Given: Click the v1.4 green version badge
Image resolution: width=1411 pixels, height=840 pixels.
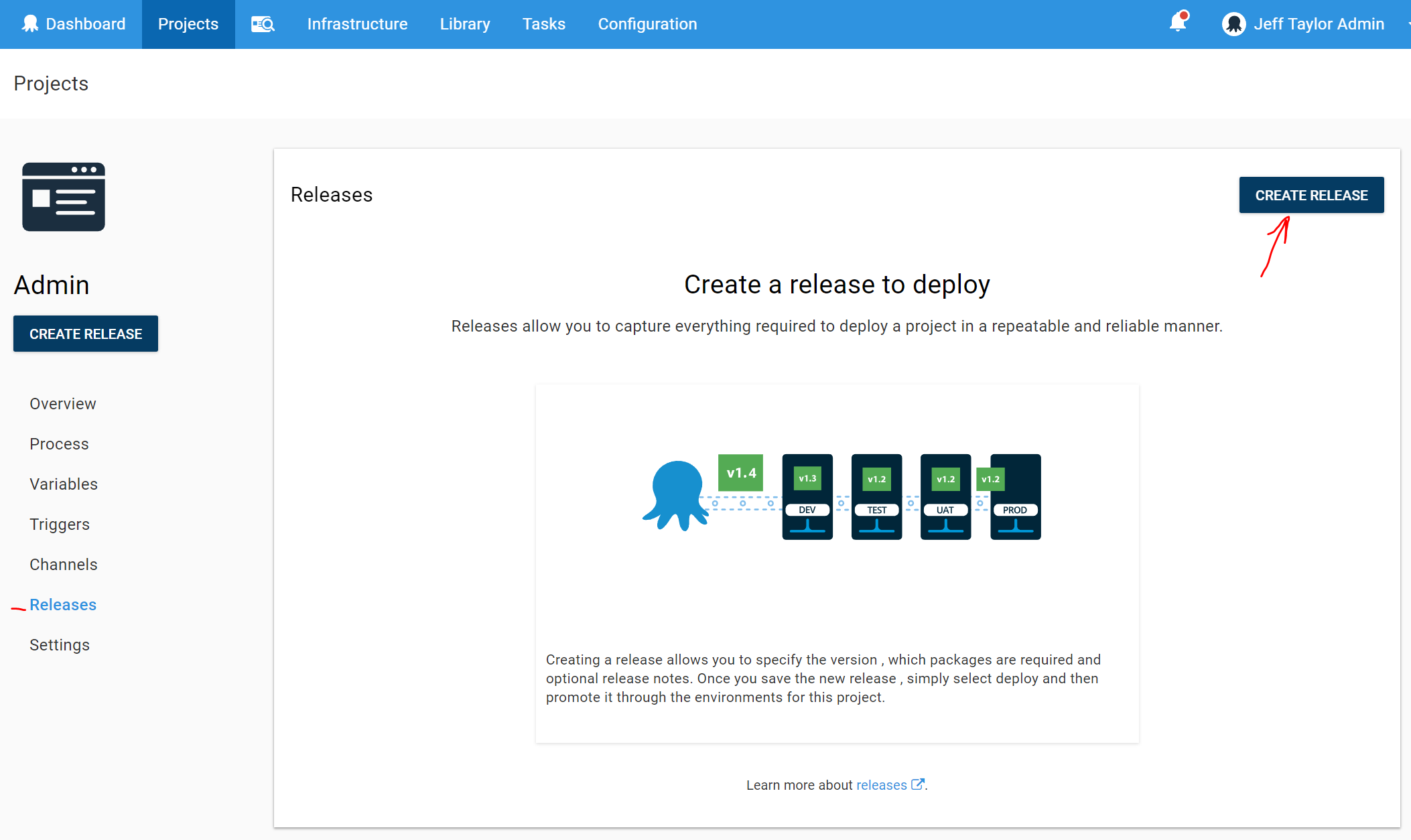Looking at the screenshot, I should point(740,473).
